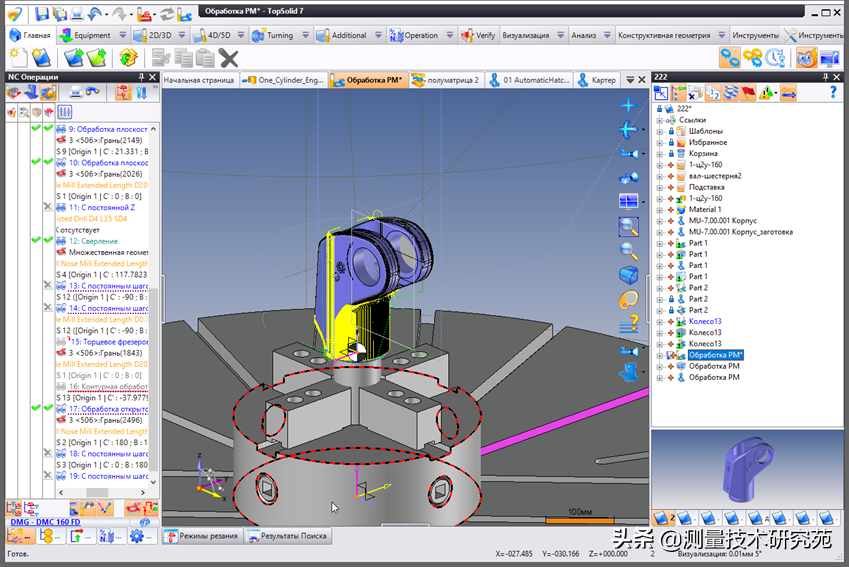
Task: Open the 2D/3D tab dropdown arrow
Action: point(182,35)
